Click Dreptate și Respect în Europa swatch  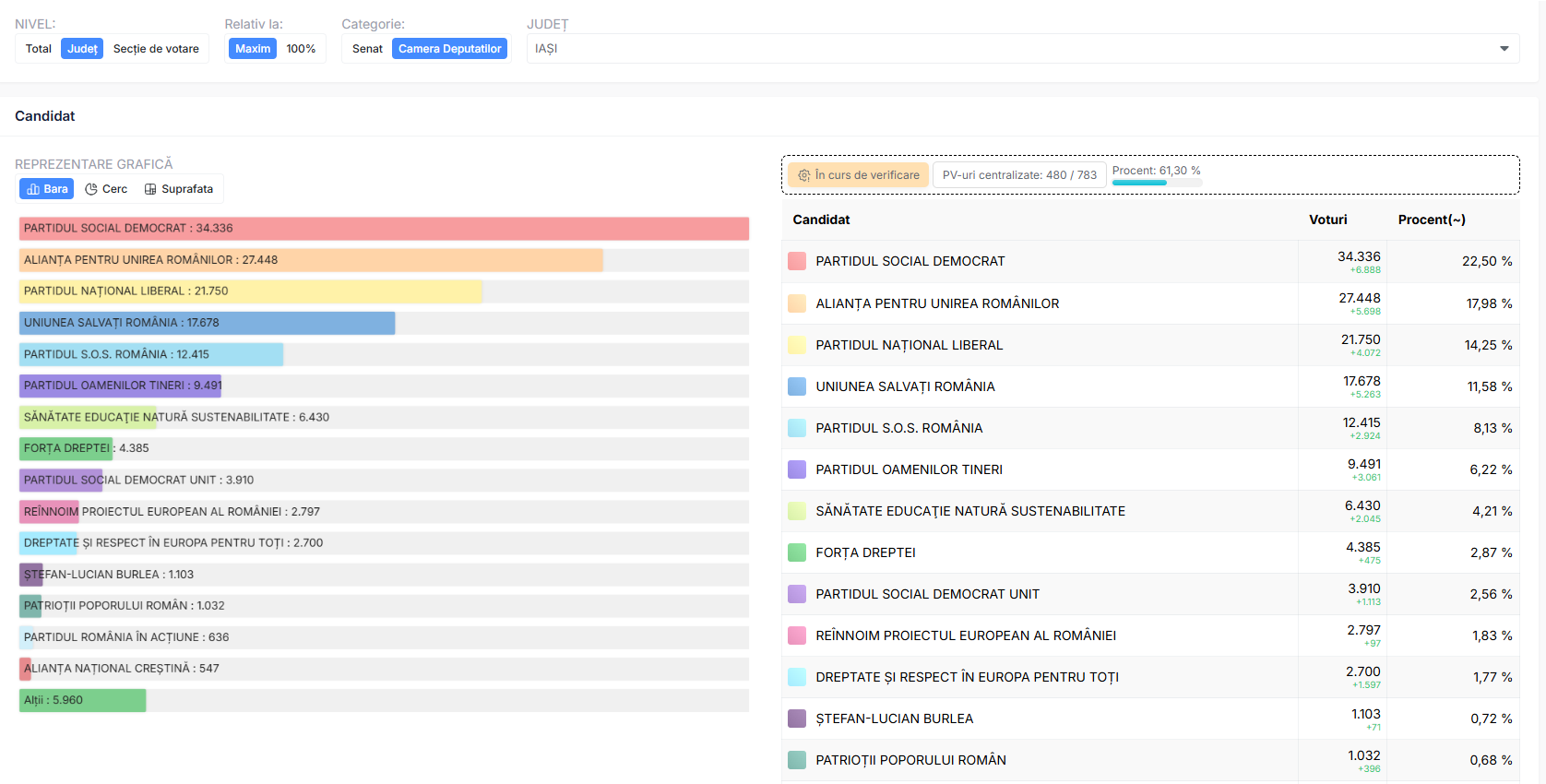(x=797, y=677)
